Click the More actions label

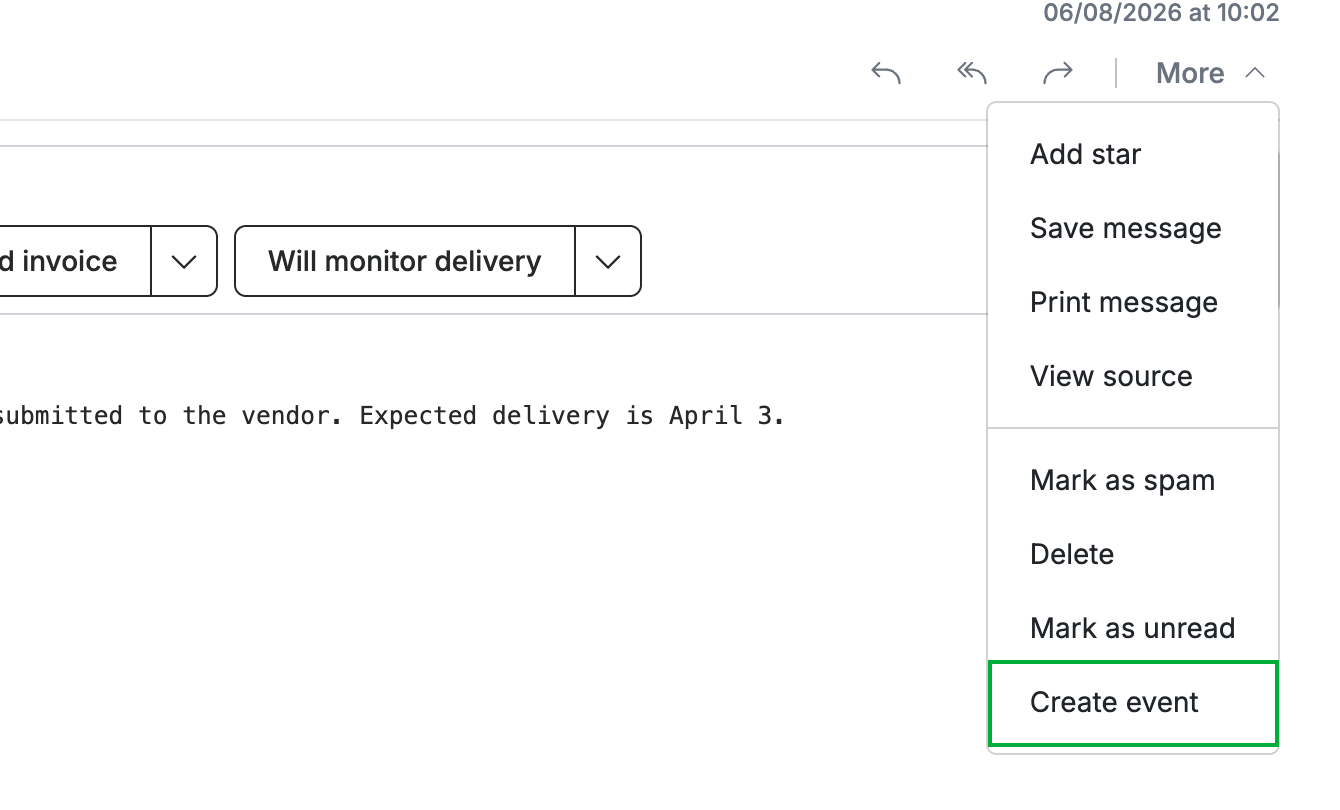point(1190,73)
